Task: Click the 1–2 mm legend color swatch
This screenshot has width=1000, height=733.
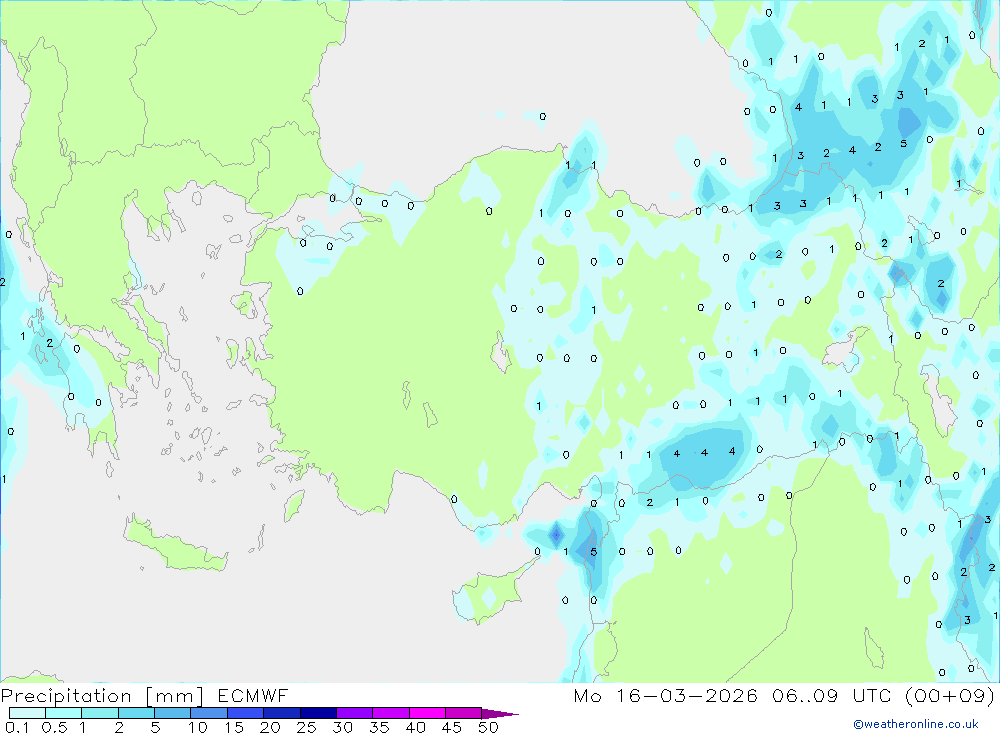Action: point(99,713)
